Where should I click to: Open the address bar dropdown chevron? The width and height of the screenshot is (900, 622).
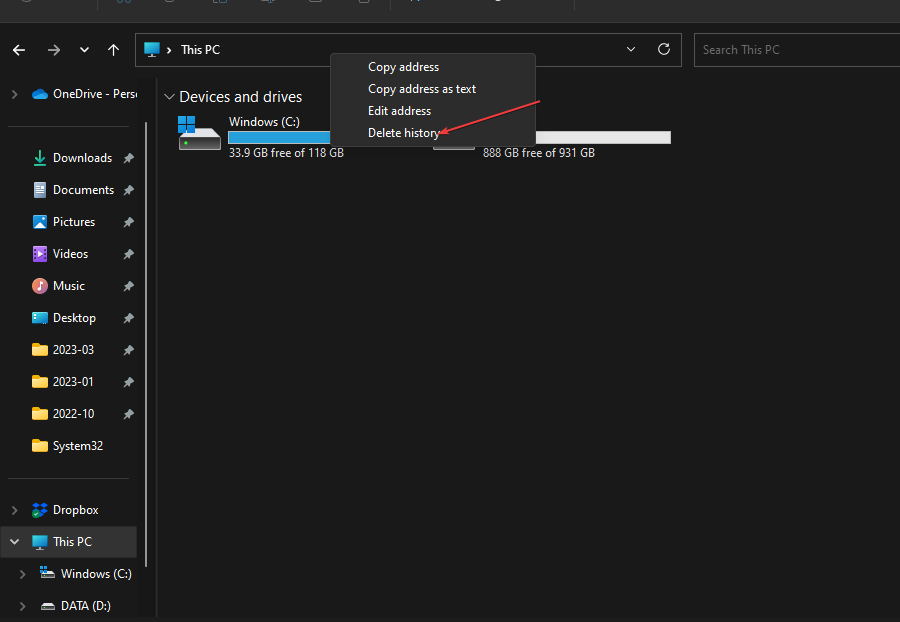(x=630, y=49)
